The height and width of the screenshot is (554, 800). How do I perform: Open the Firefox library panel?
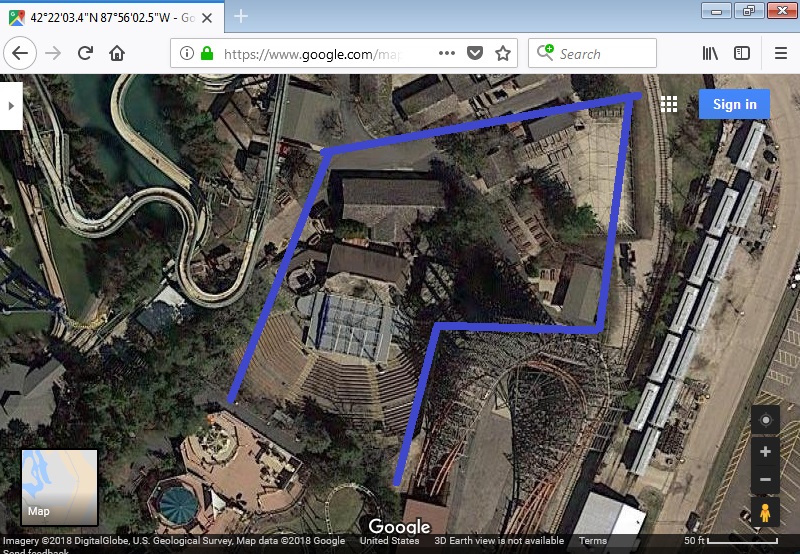[710, 53]
